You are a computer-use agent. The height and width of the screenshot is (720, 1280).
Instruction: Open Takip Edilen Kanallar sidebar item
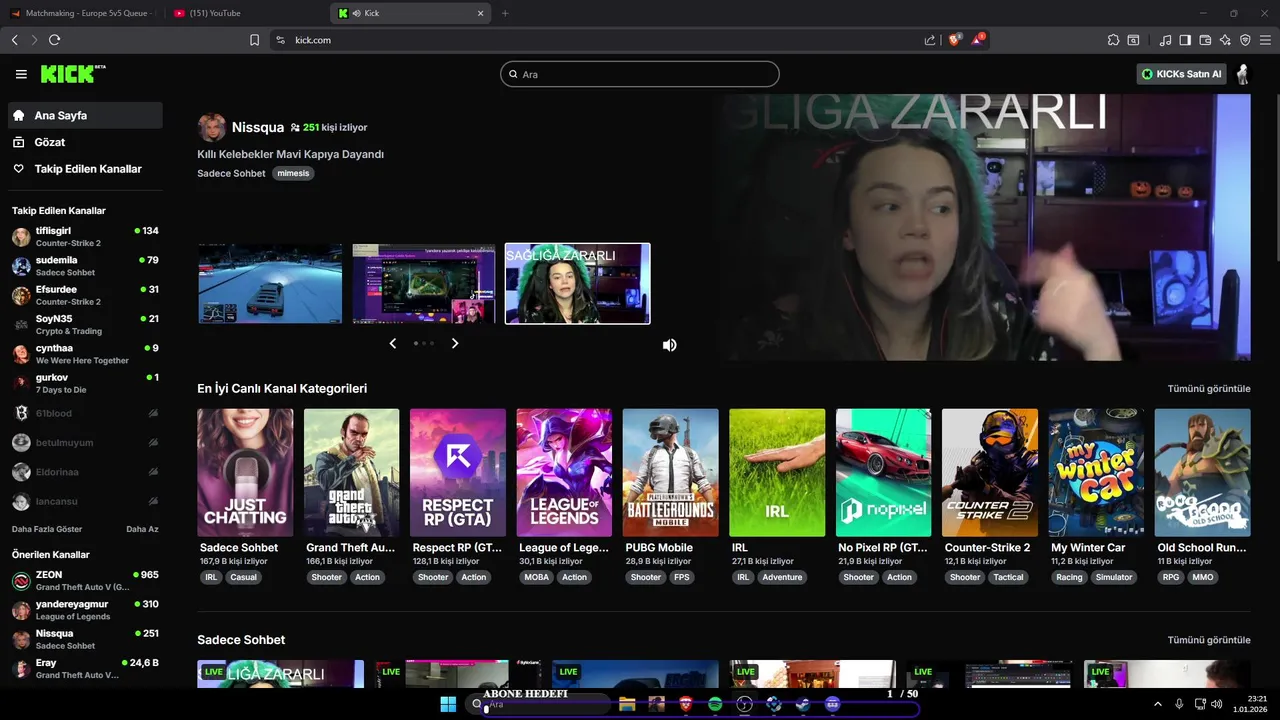84,169
